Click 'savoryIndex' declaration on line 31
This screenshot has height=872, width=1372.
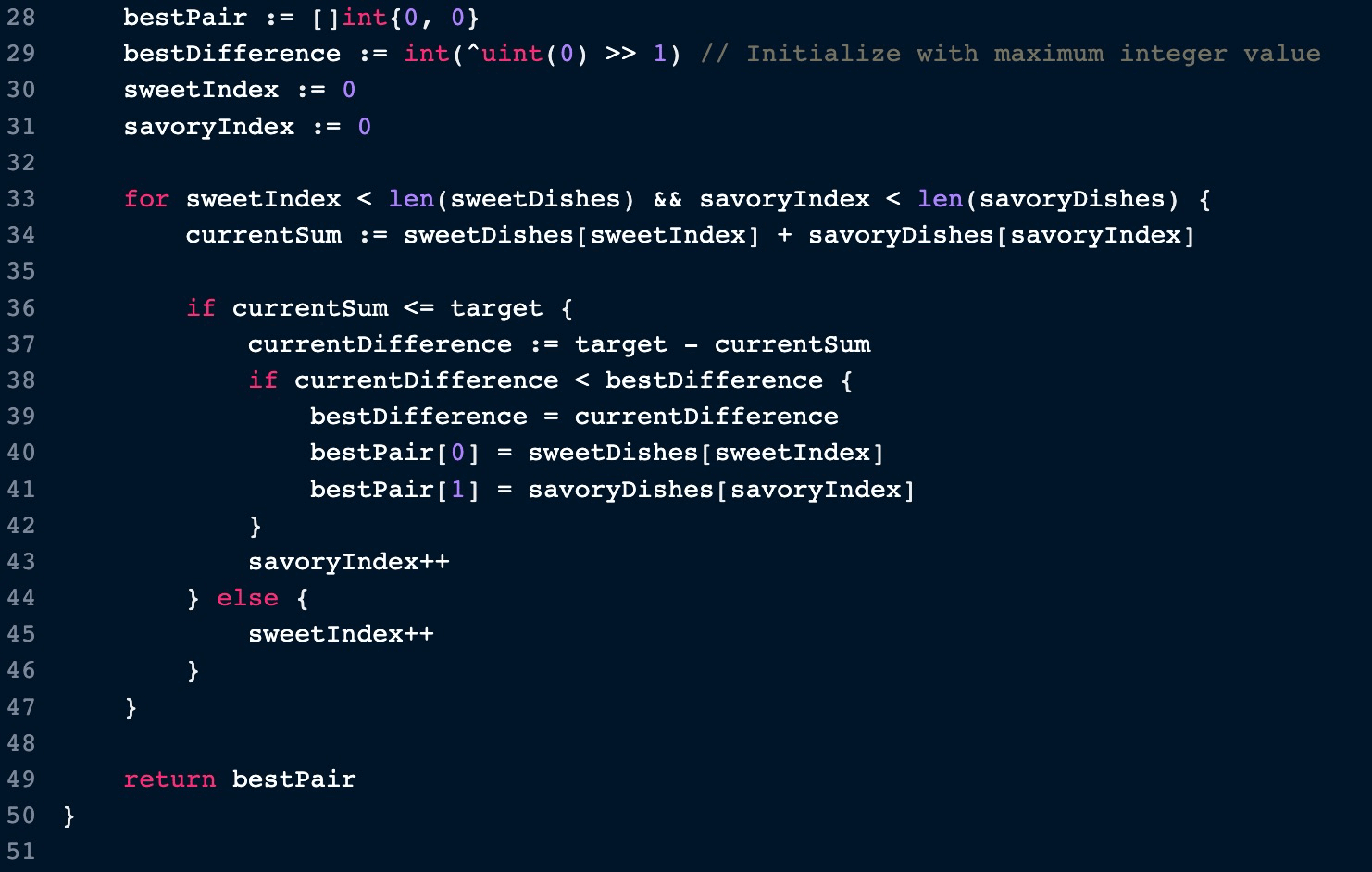(x=208, y=127)
